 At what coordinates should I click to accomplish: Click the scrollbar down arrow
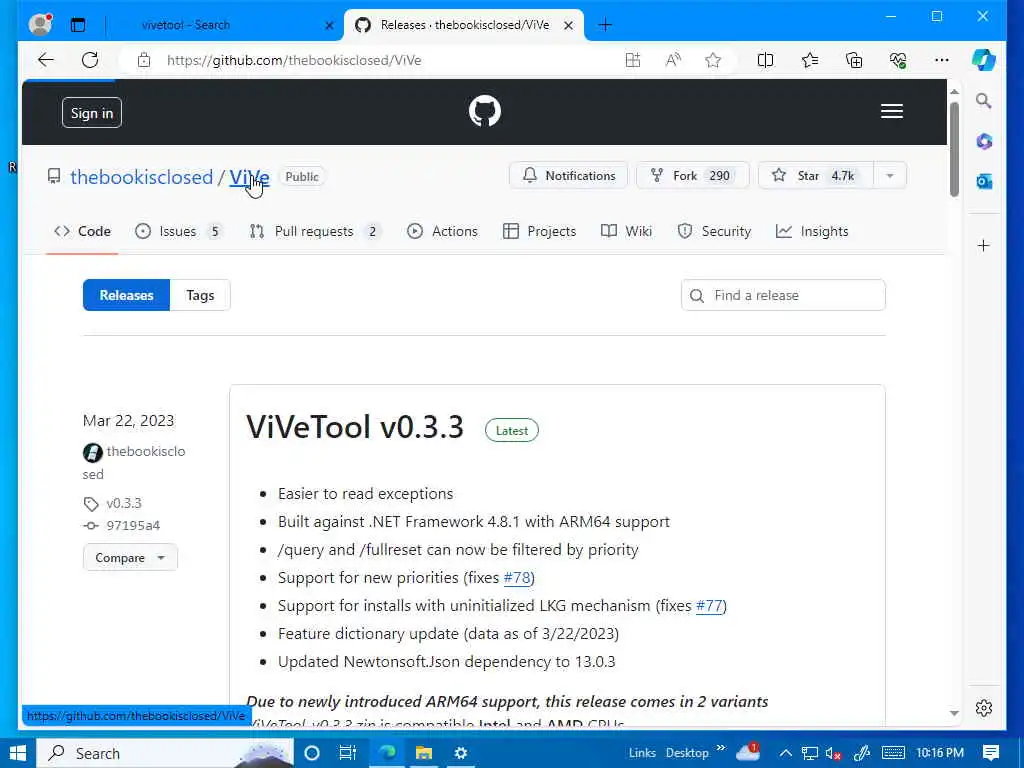coord(954,713)
